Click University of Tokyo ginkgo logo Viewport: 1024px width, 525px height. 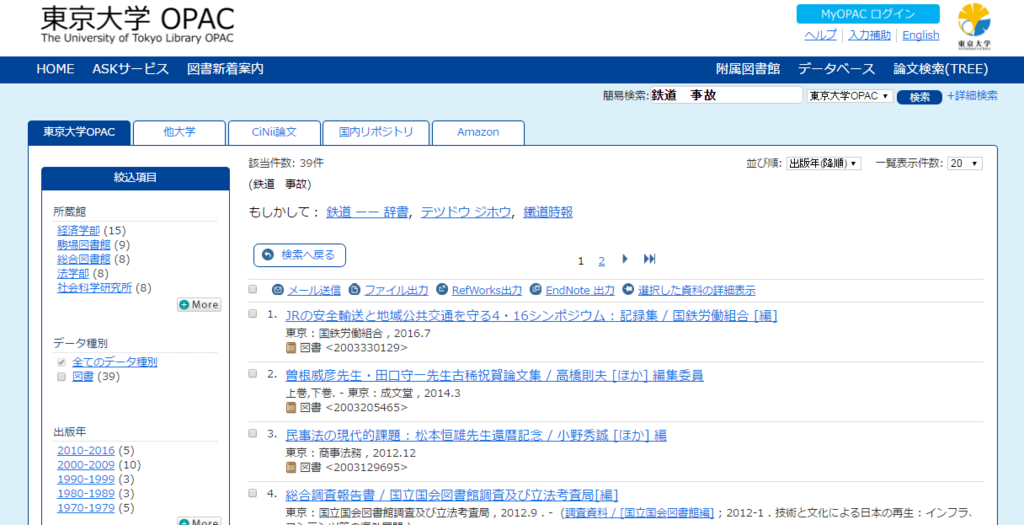tap(974, 26)
